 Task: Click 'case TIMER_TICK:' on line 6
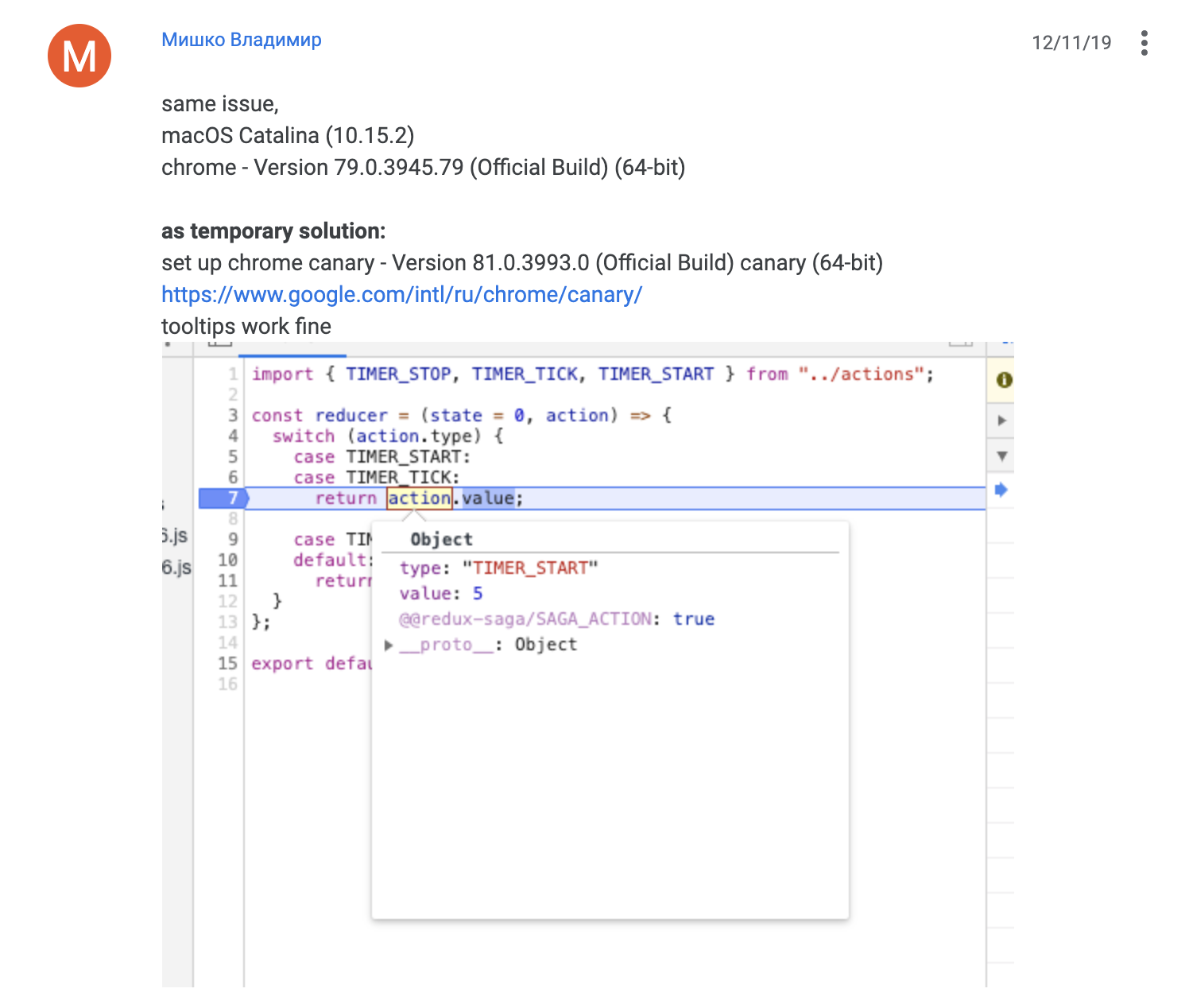click(377, 478)
